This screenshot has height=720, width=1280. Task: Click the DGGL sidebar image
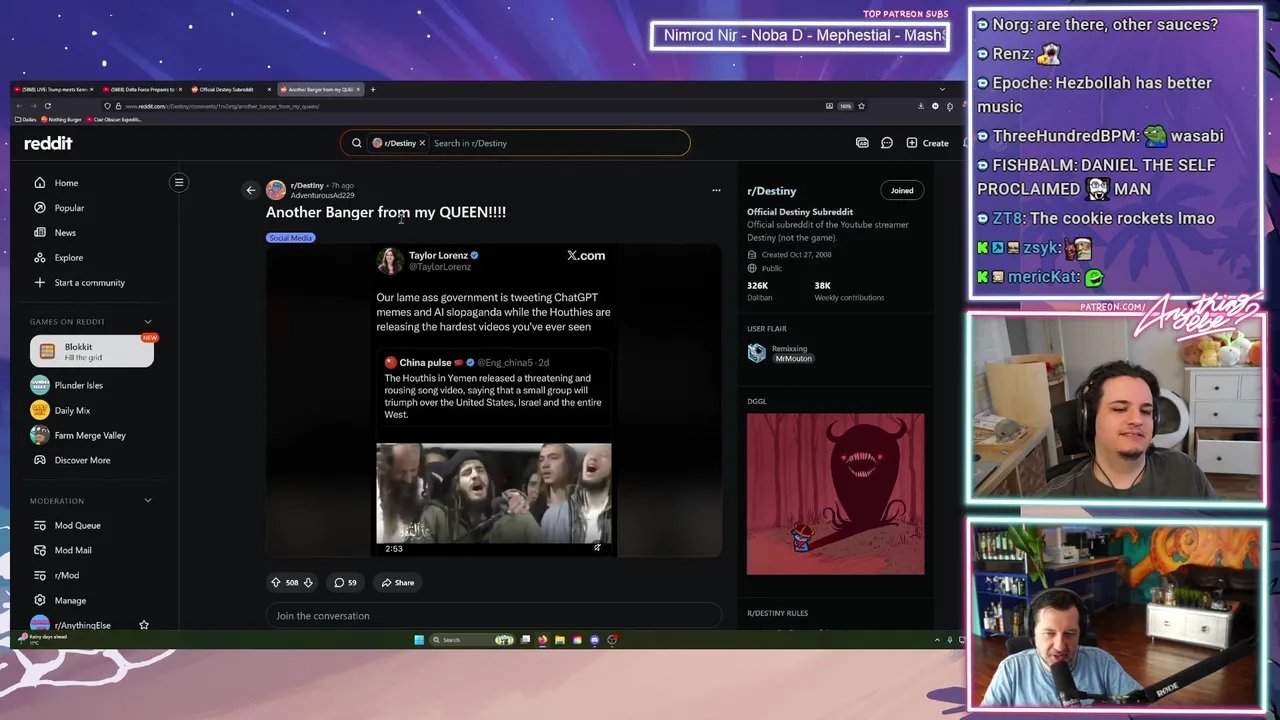(x=835, y=494)
